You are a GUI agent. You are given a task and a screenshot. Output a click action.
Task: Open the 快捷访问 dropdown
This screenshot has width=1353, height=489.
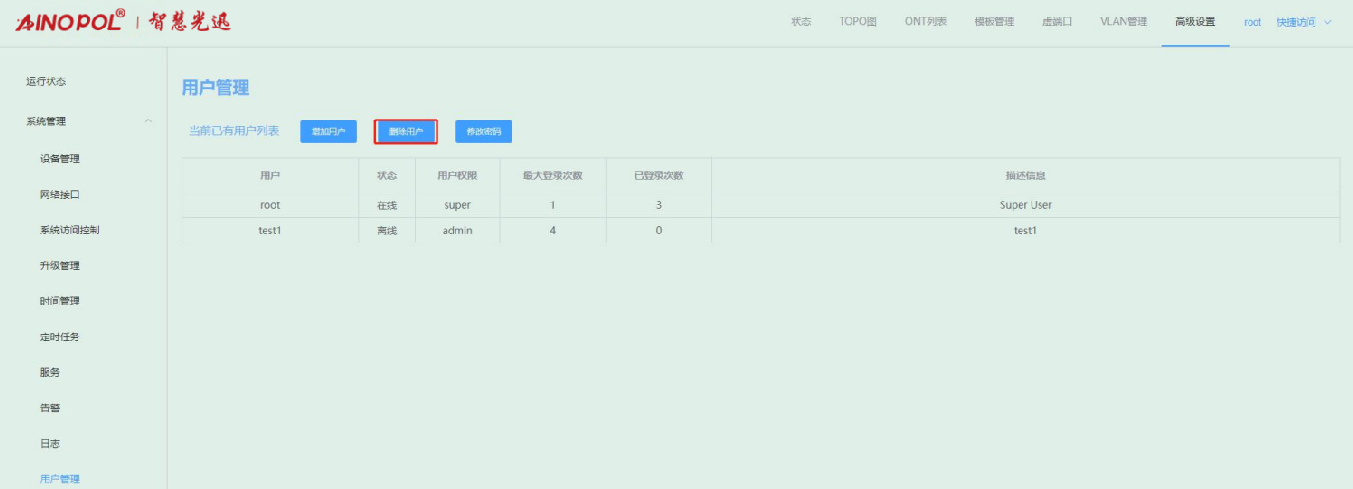(x=1304, y=22)
